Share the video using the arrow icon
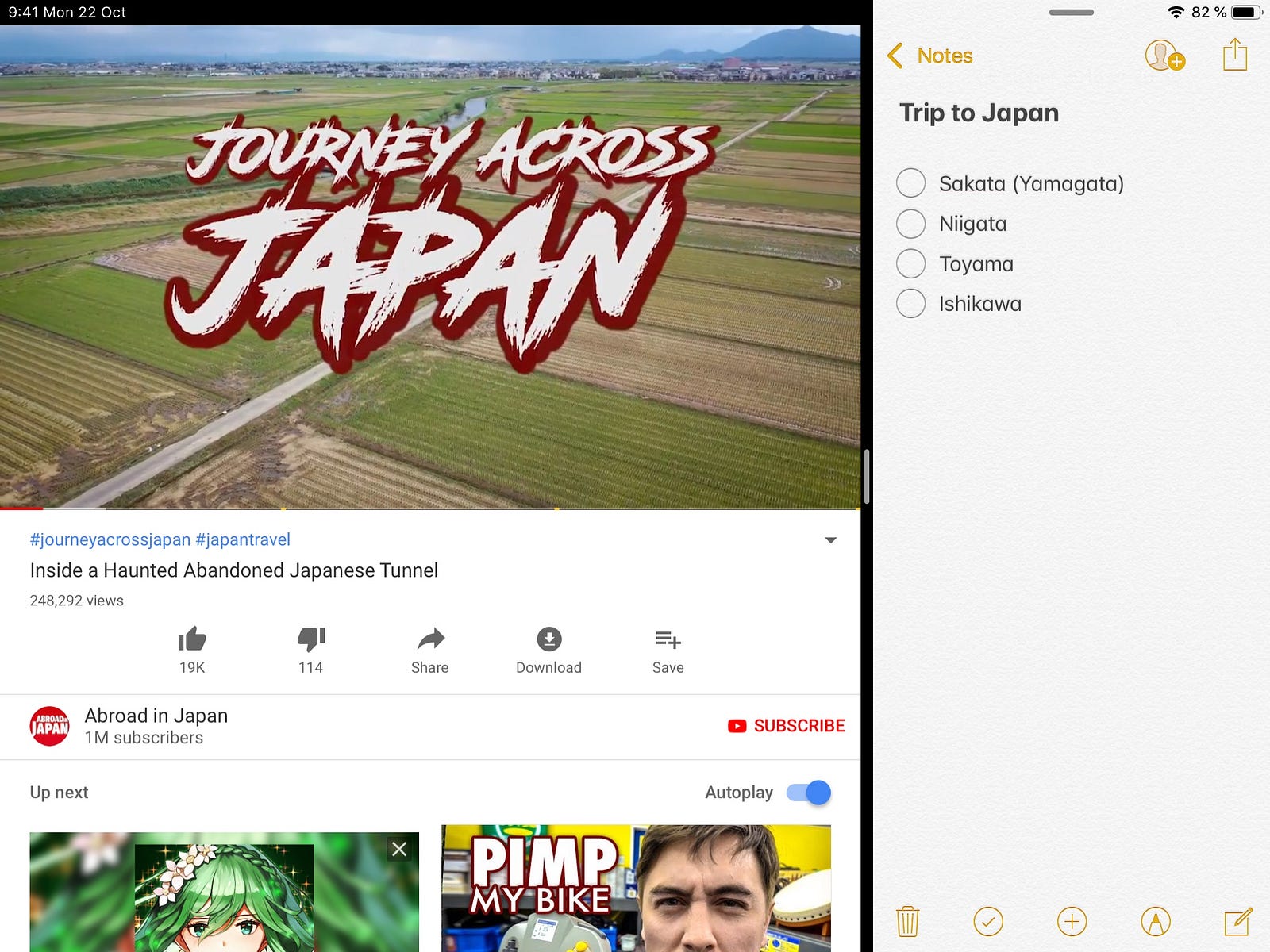The width and height of the screenshot is (1270, 952). (x=430, y=639)
